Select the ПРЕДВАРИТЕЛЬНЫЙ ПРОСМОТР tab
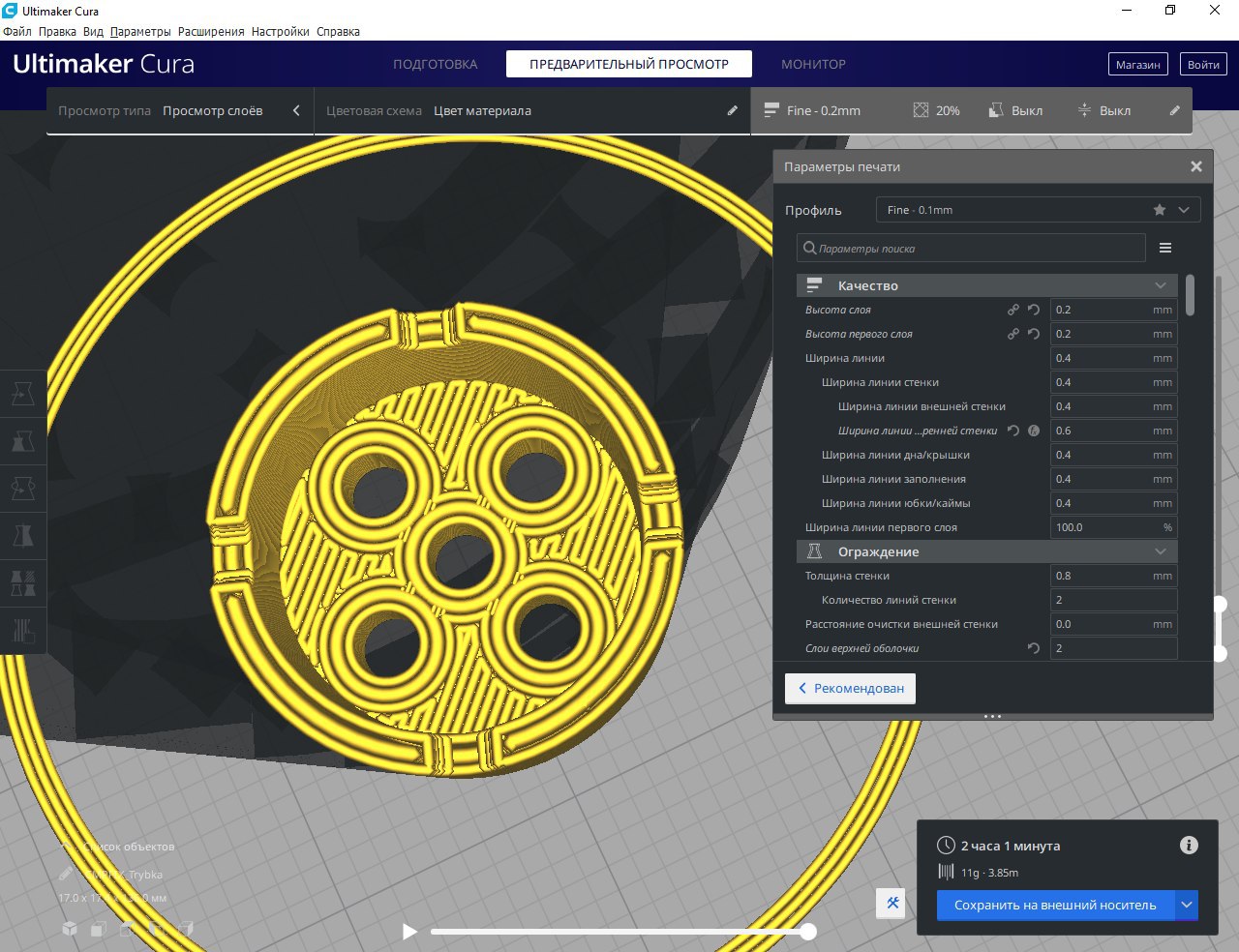The width and height of the screenshot is (1239, 952). tap(629, 64)
